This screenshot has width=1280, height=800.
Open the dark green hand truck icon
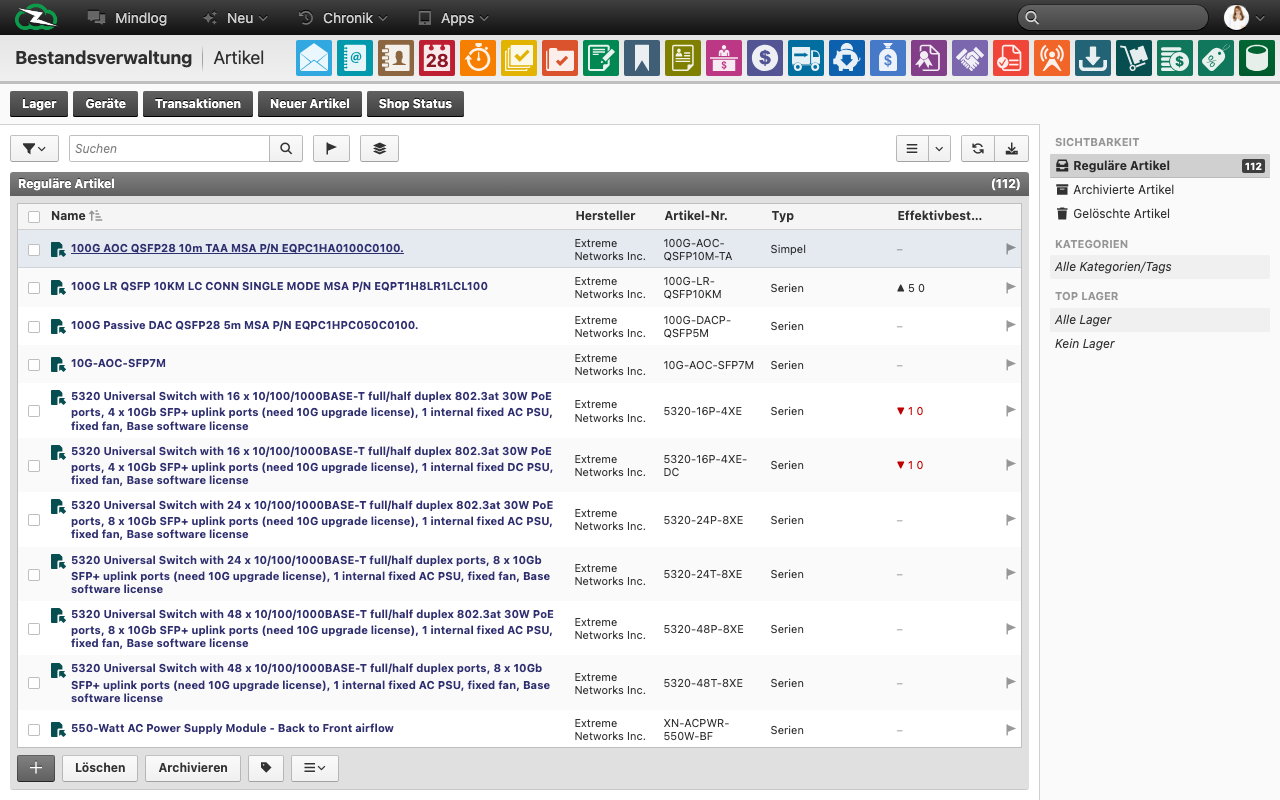1134,58
